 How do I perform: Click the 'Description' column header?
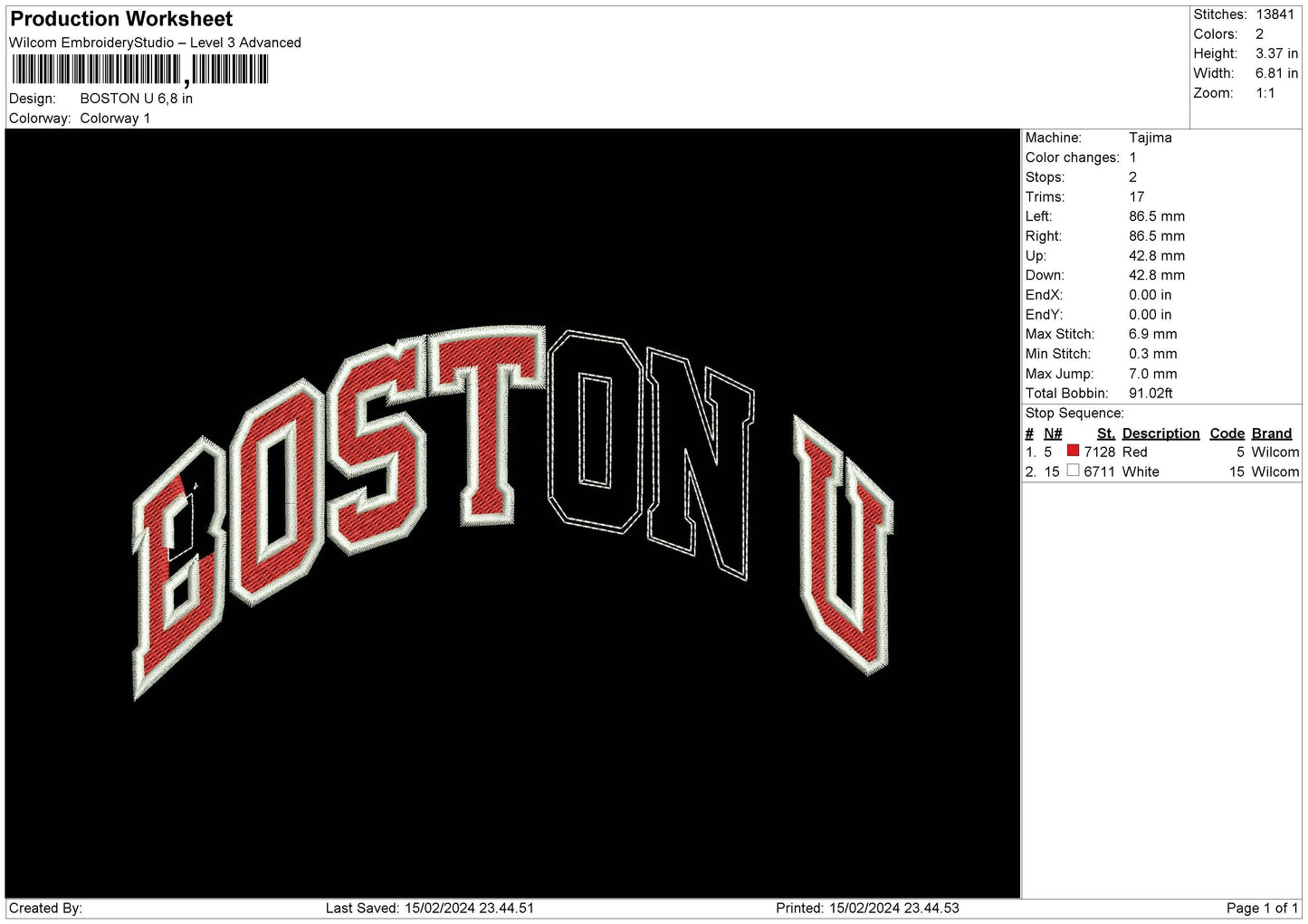[1160, 433]
